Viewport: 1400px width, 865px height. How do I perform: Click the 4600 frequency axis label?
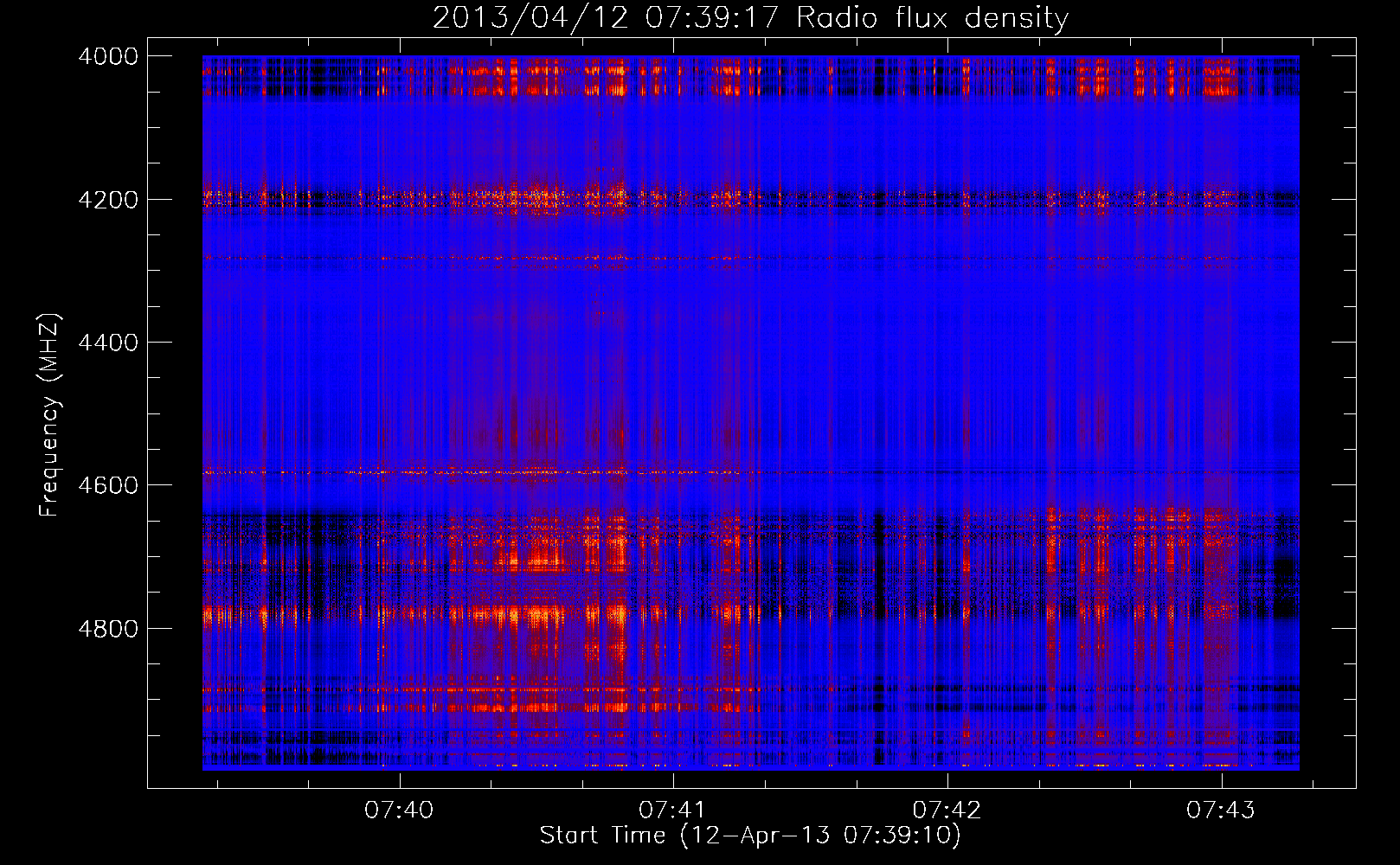click(x=108, y=485)
